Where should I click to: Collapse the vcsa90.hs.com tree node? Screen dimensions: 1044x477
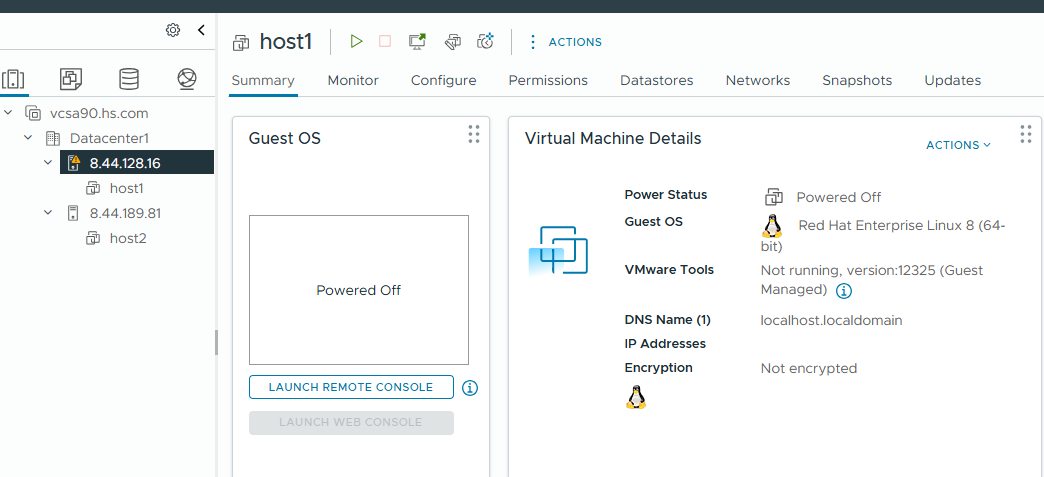pos(8,113)
